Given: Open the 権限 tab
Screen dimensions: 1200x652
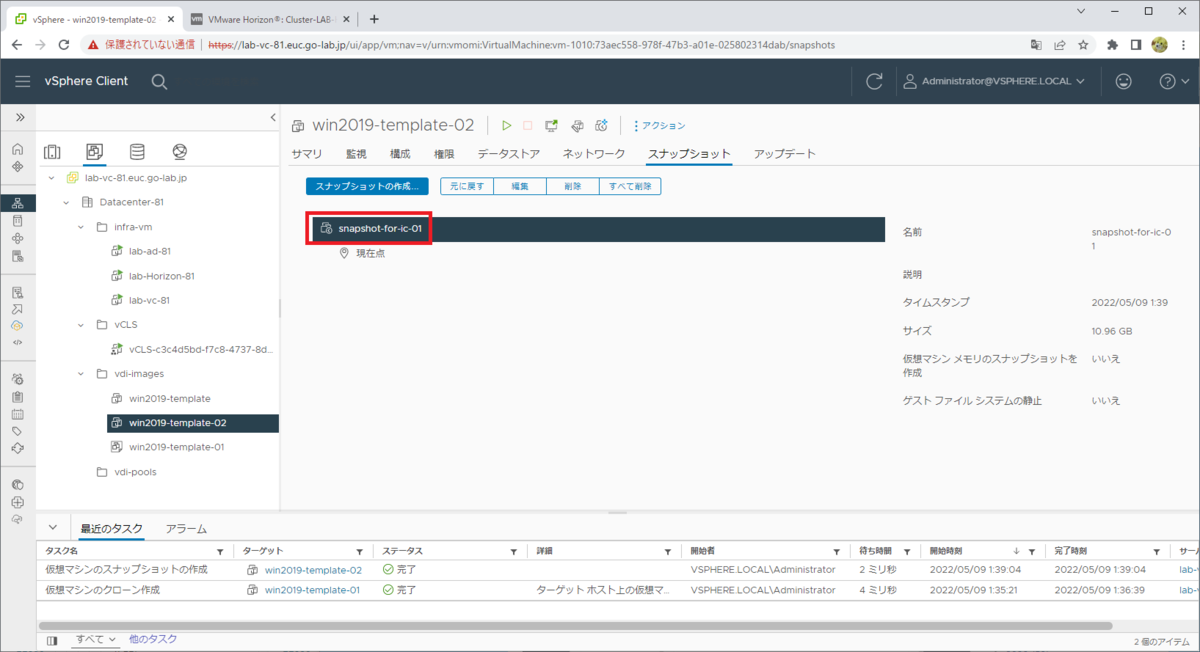Looking at the screenshot, I should click(444, 154).
